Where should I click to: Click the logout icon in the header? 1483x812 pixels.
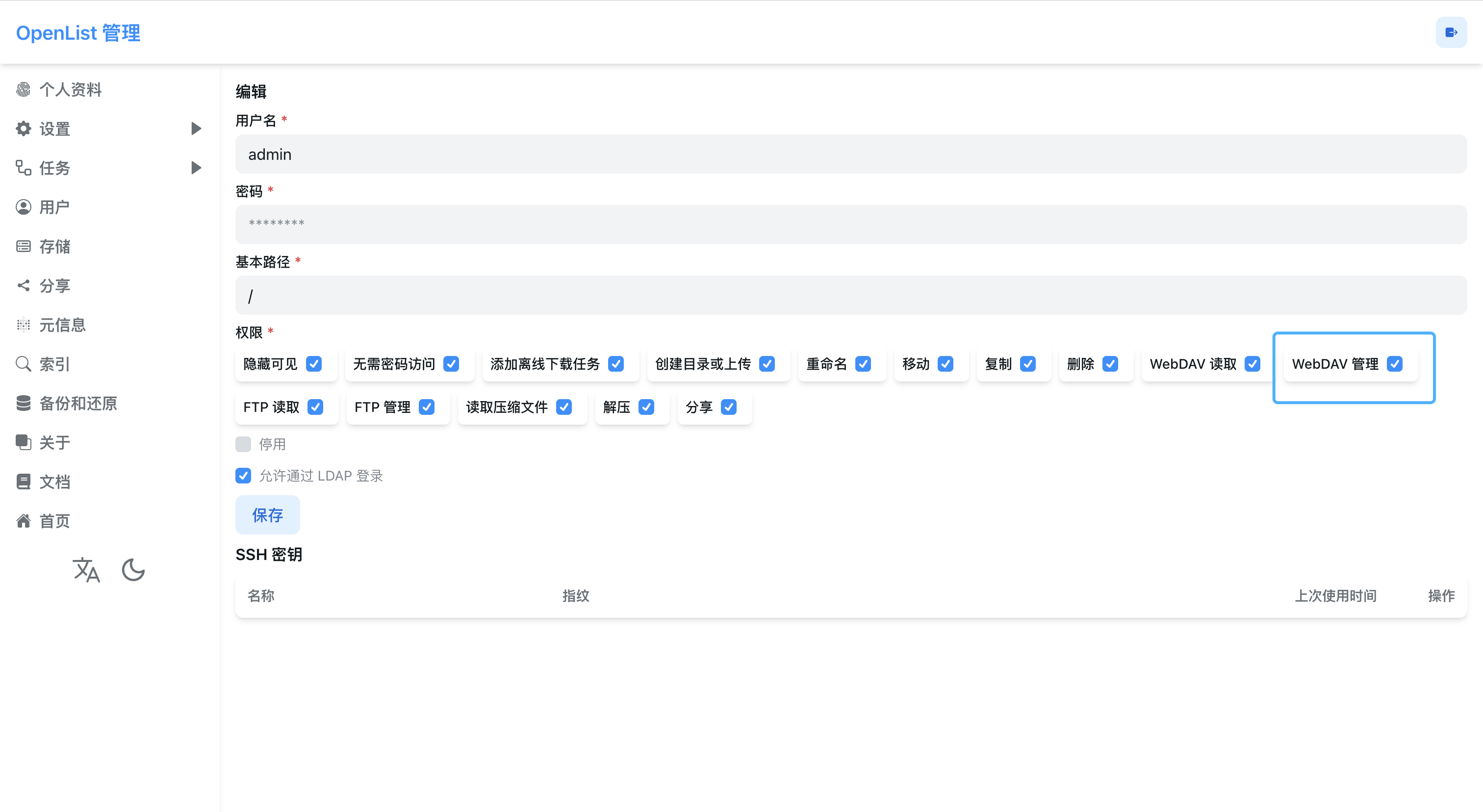tap(1450, 33)
